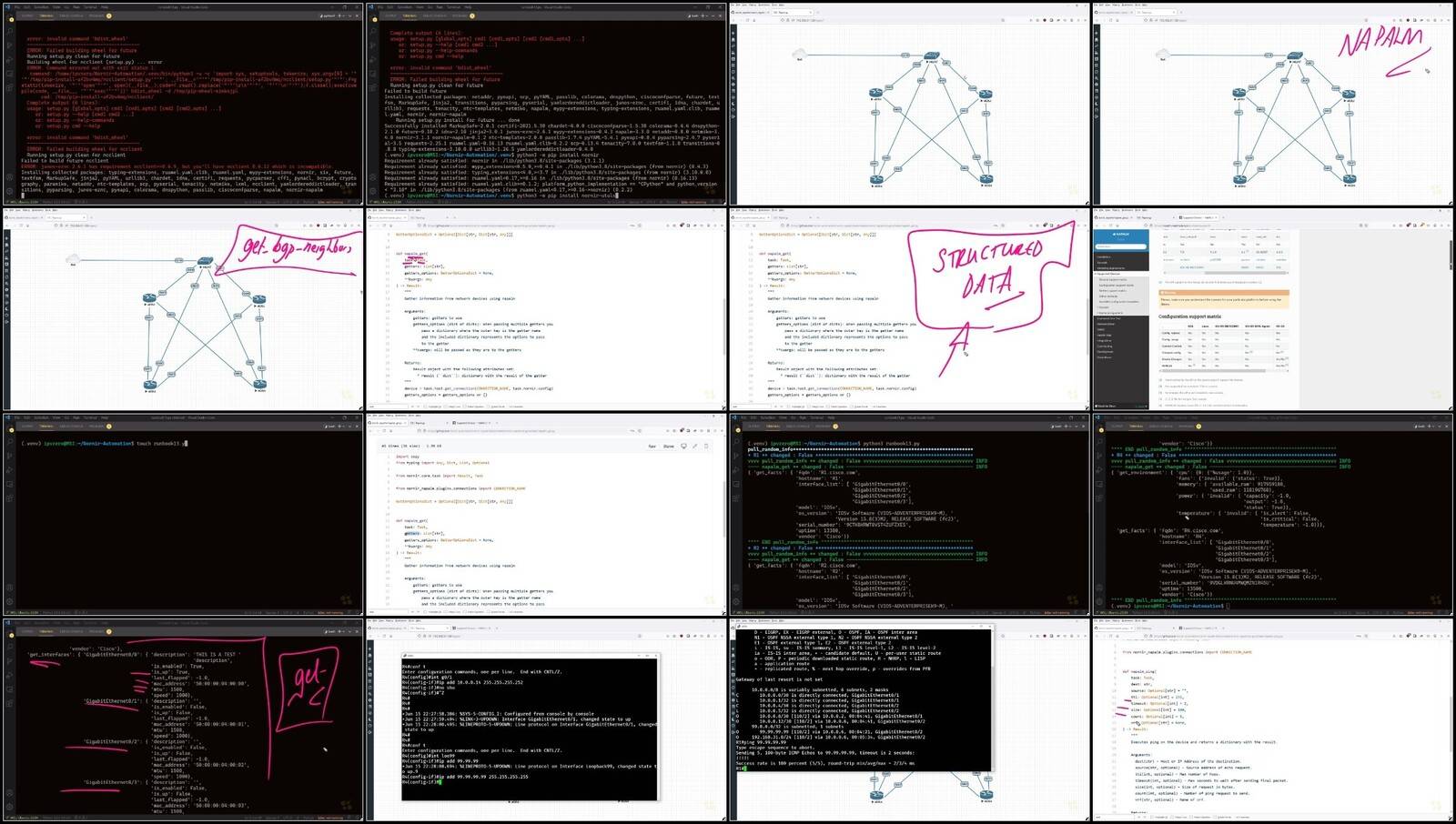Select TERMINAL tab in the red pip errors frame

tap(45, 15)
